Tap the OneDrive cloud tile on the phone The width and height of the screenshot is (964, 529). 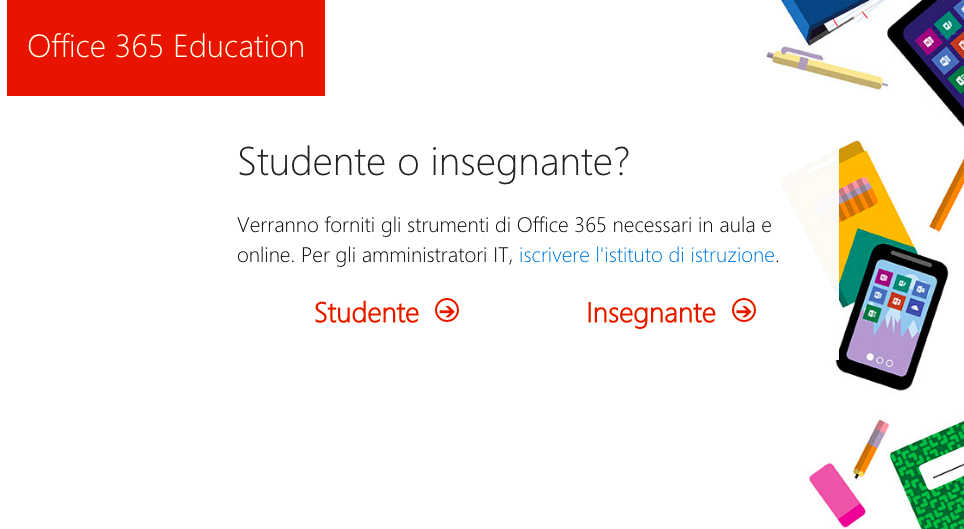tap(915, 308)
